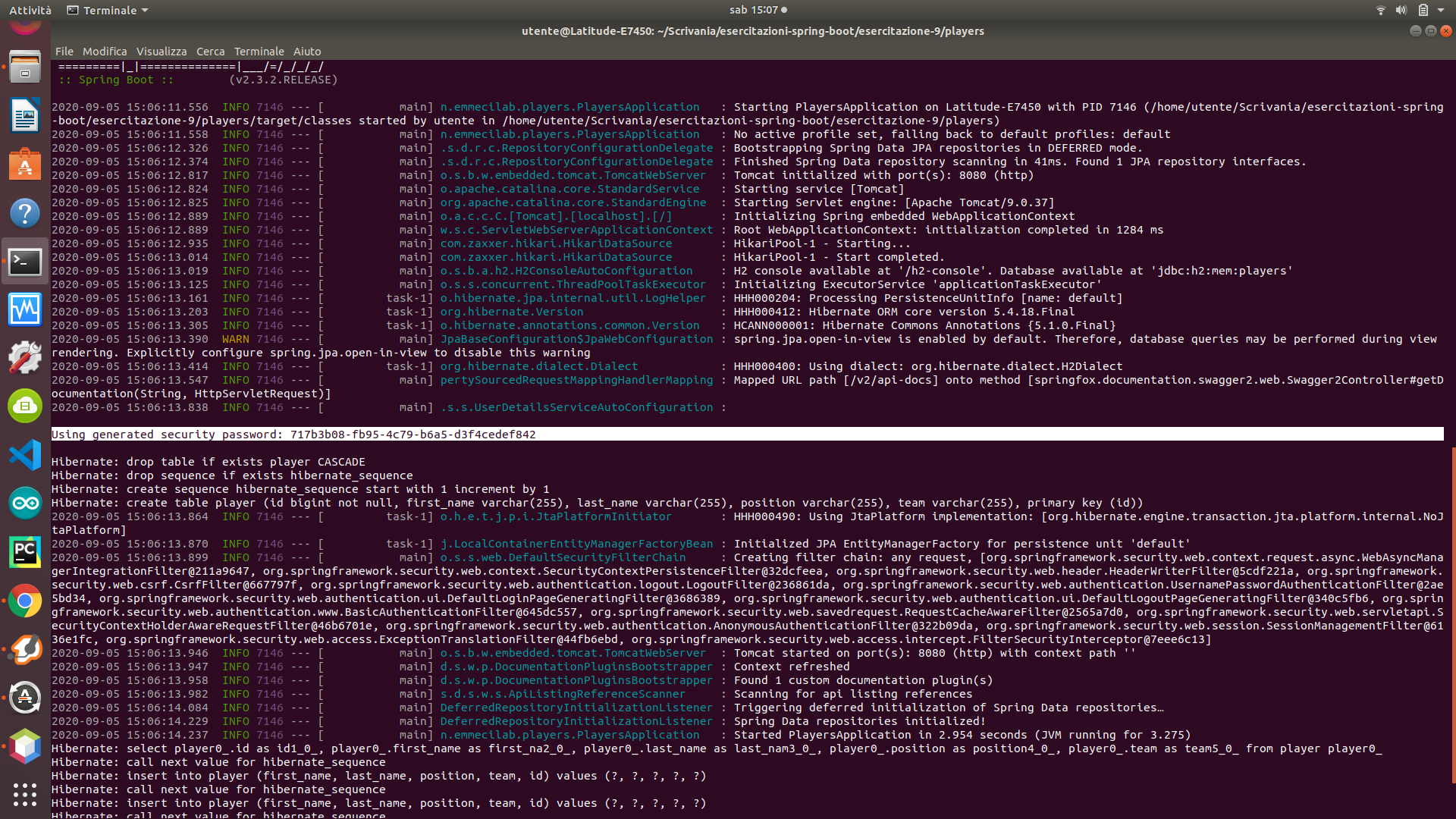Open the Terminale menu in the menu bar

(x=259, y=52)
